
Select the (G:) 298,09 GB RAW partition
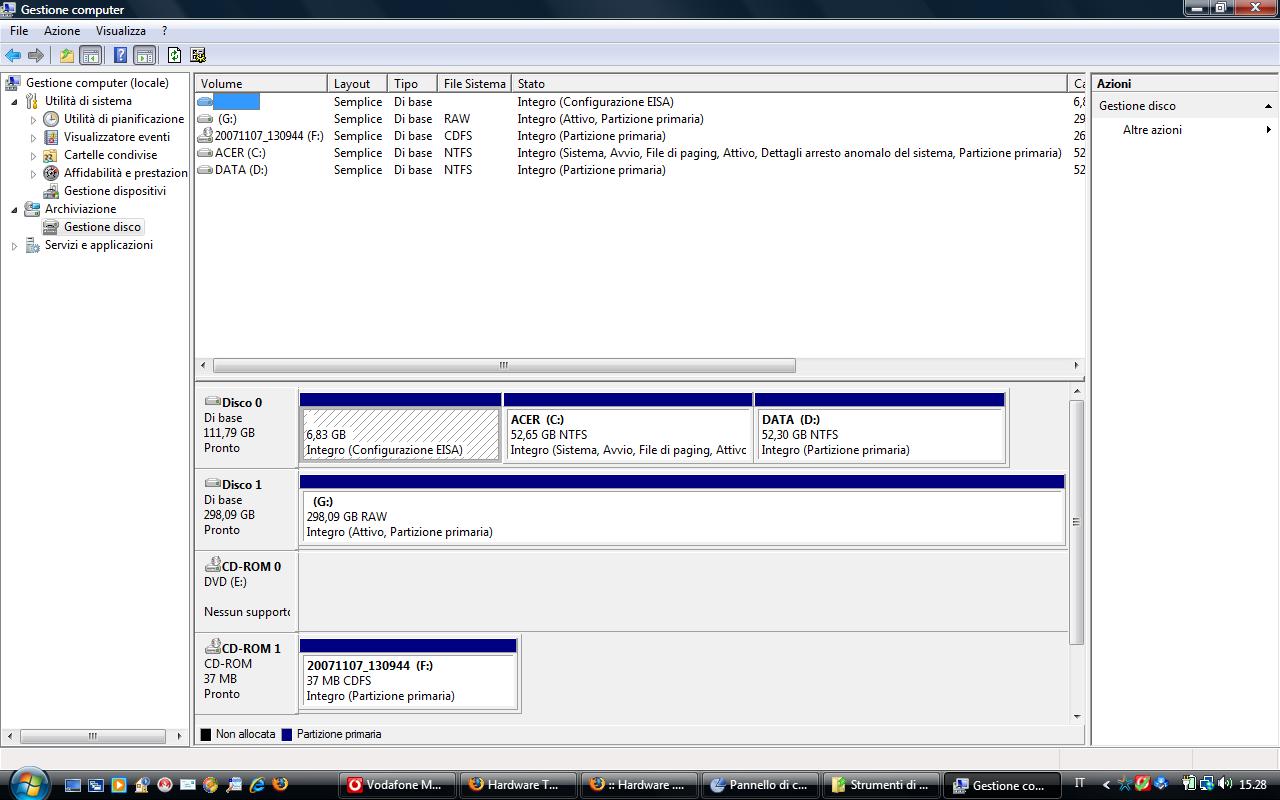click(682, 510)
